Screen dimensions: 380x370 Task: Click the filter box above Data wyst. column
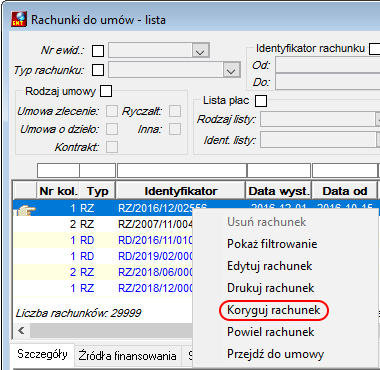279,171
